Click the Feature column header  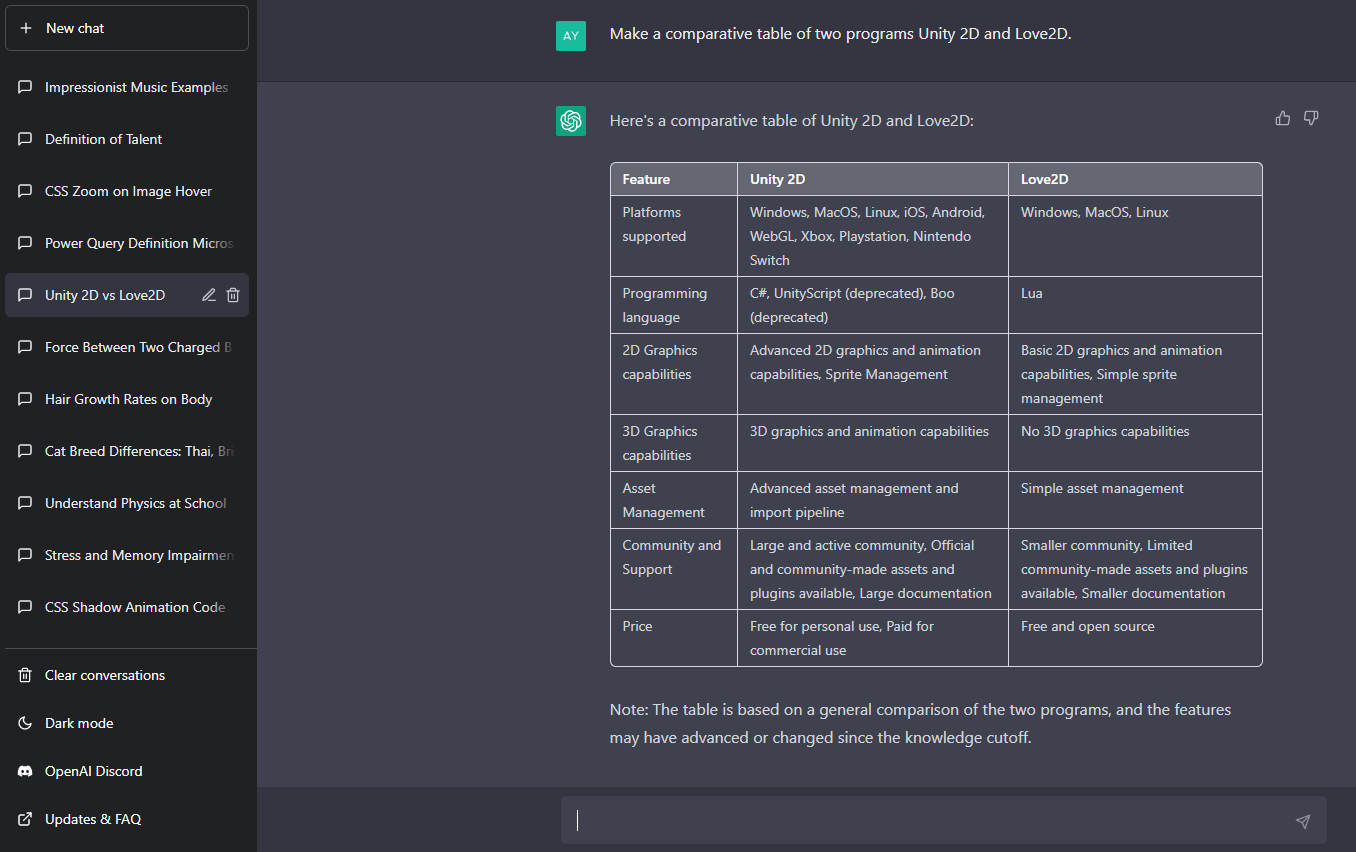tap(674, 179)
